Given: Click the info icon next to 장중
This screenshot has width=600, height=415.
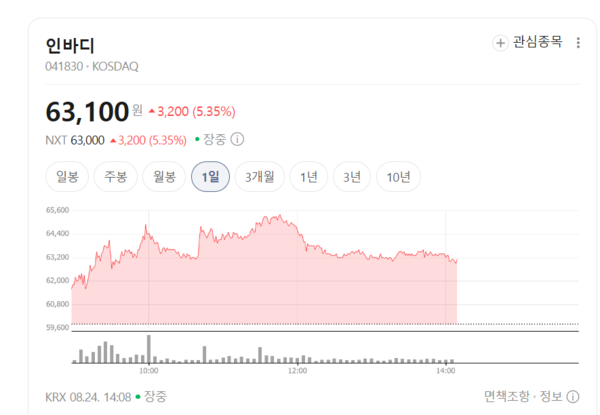Looking at the screenshot, I should point(237,139).
